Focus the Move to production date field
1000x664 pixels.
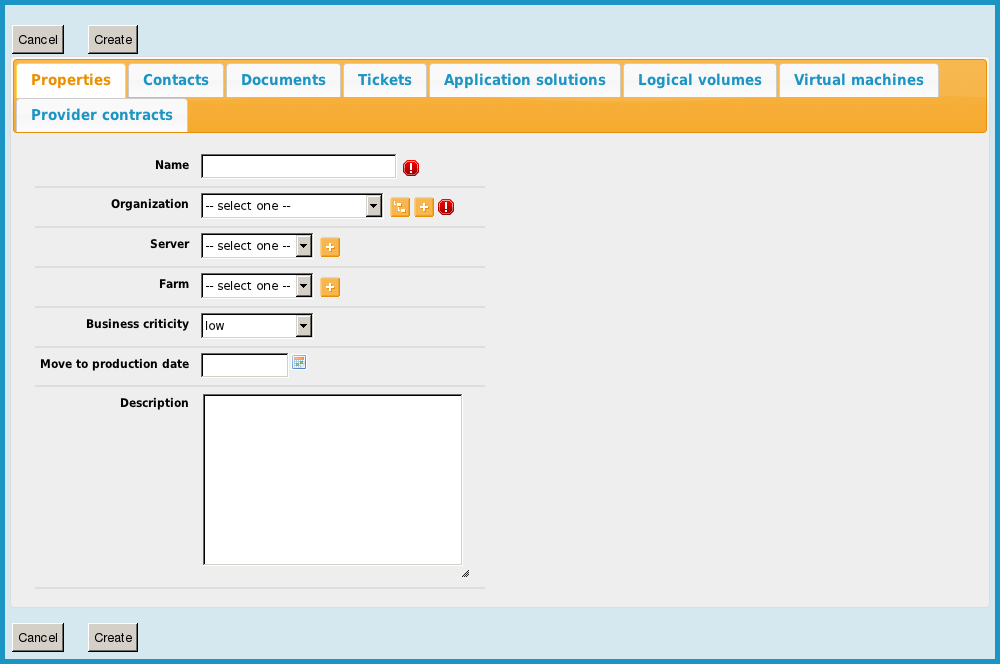pyautogui.click(x=244, y=365)
